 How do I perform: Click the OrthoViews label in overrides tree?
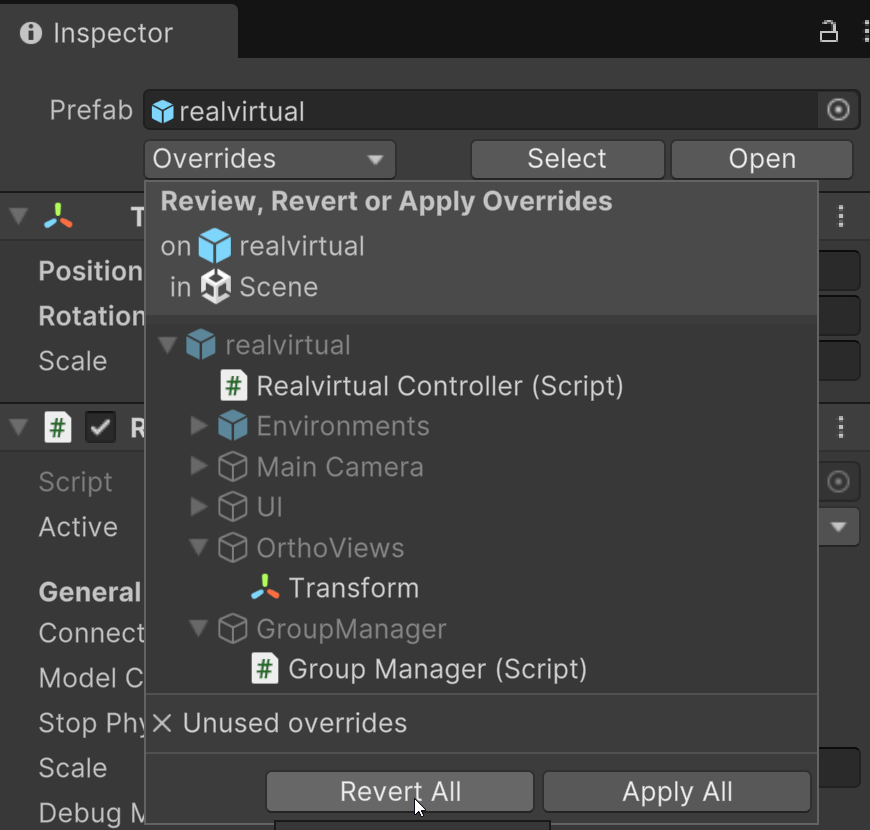330,548
